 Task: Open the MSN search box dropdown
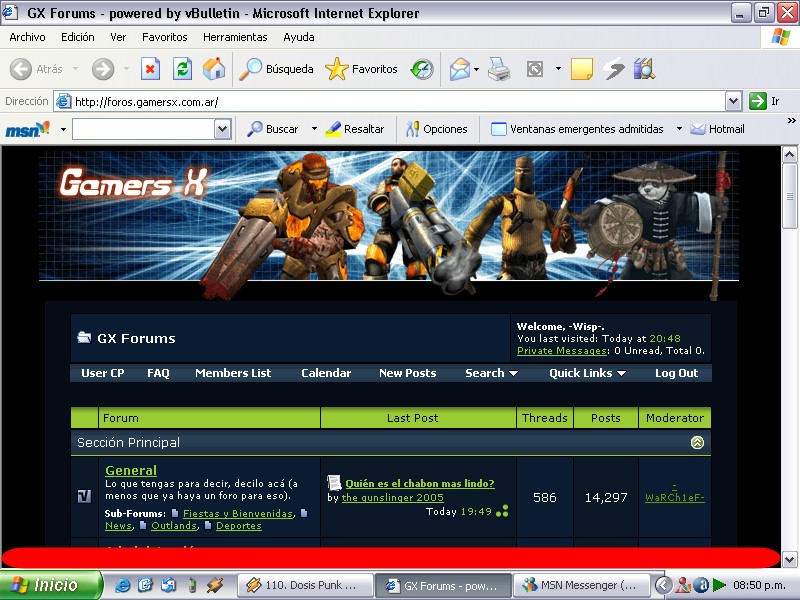pyautogui.click(x=222, y=129)
